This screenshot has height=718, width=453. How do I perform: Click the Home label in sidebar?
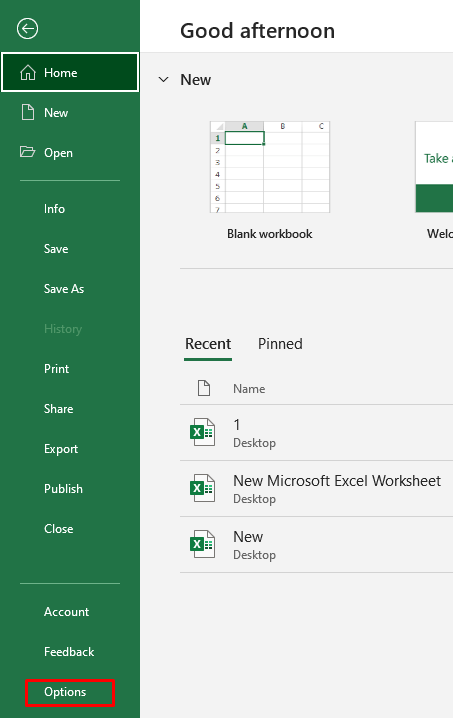60,73
